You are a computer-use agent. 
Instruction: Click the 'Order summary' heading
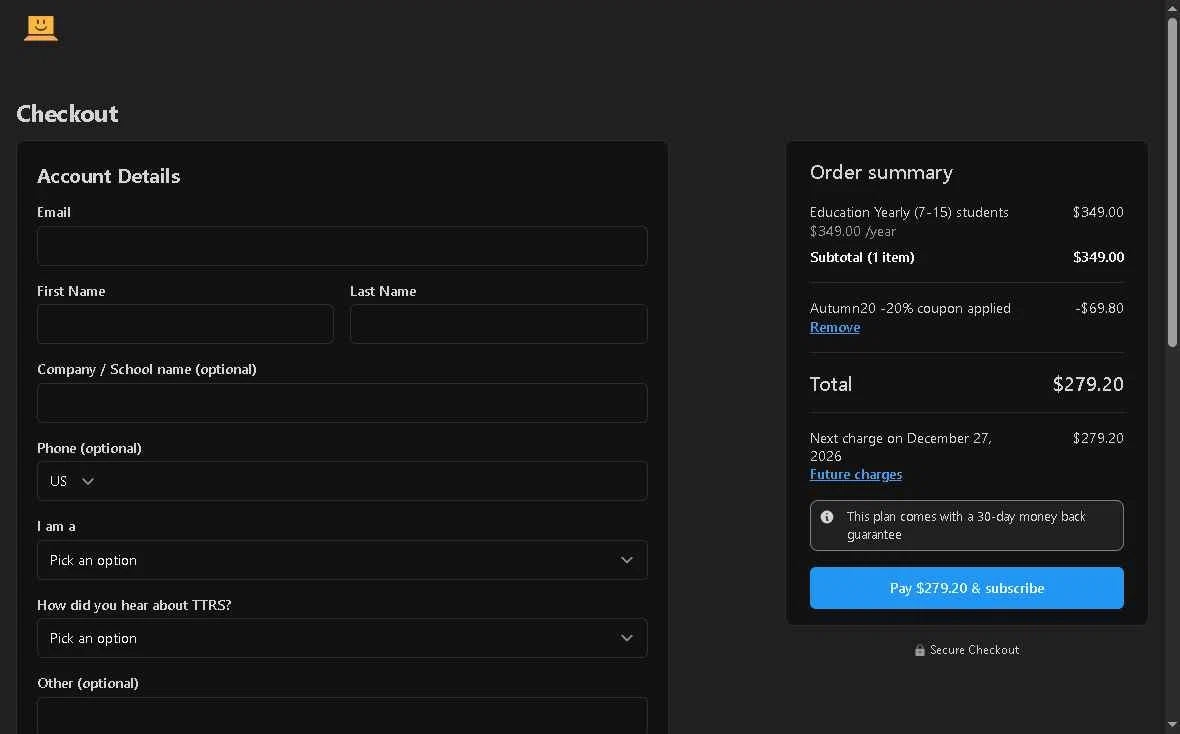coord(881,172)
